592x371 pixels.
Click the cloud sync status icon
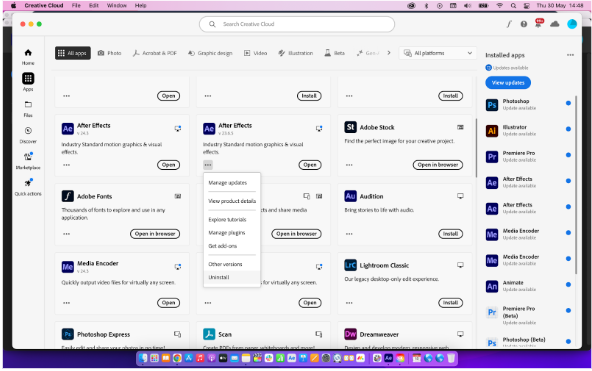(x=555, y=24)
